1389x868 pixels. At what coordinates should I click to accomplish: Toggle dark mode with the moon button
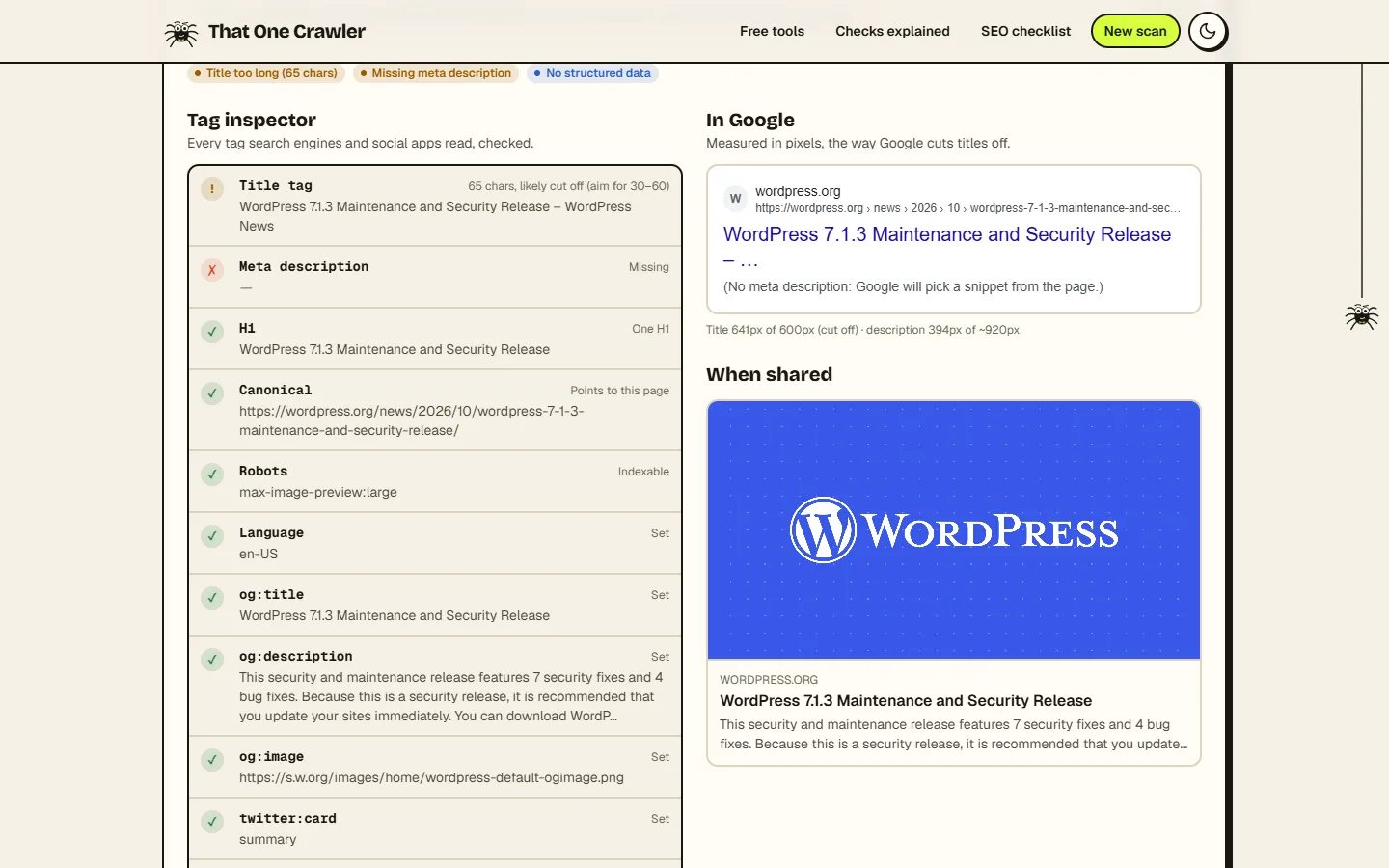[1208, 31]
